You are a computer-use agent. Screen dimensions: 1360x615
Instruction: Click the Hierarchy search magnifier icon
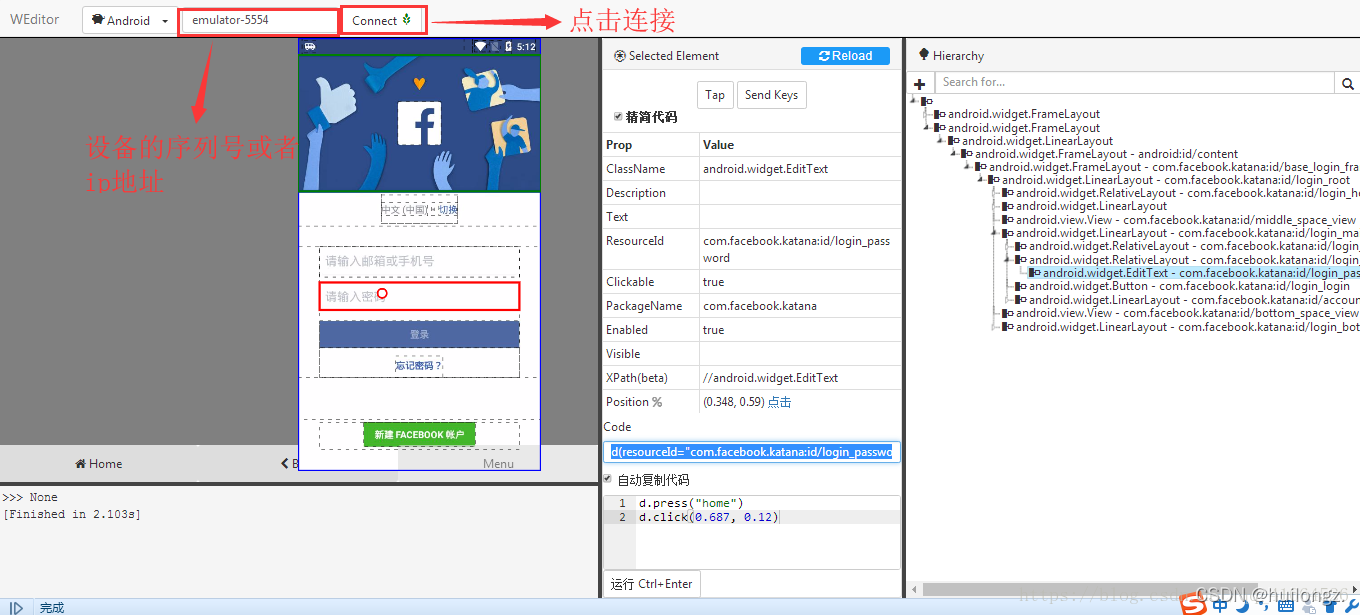point(1349,84)
